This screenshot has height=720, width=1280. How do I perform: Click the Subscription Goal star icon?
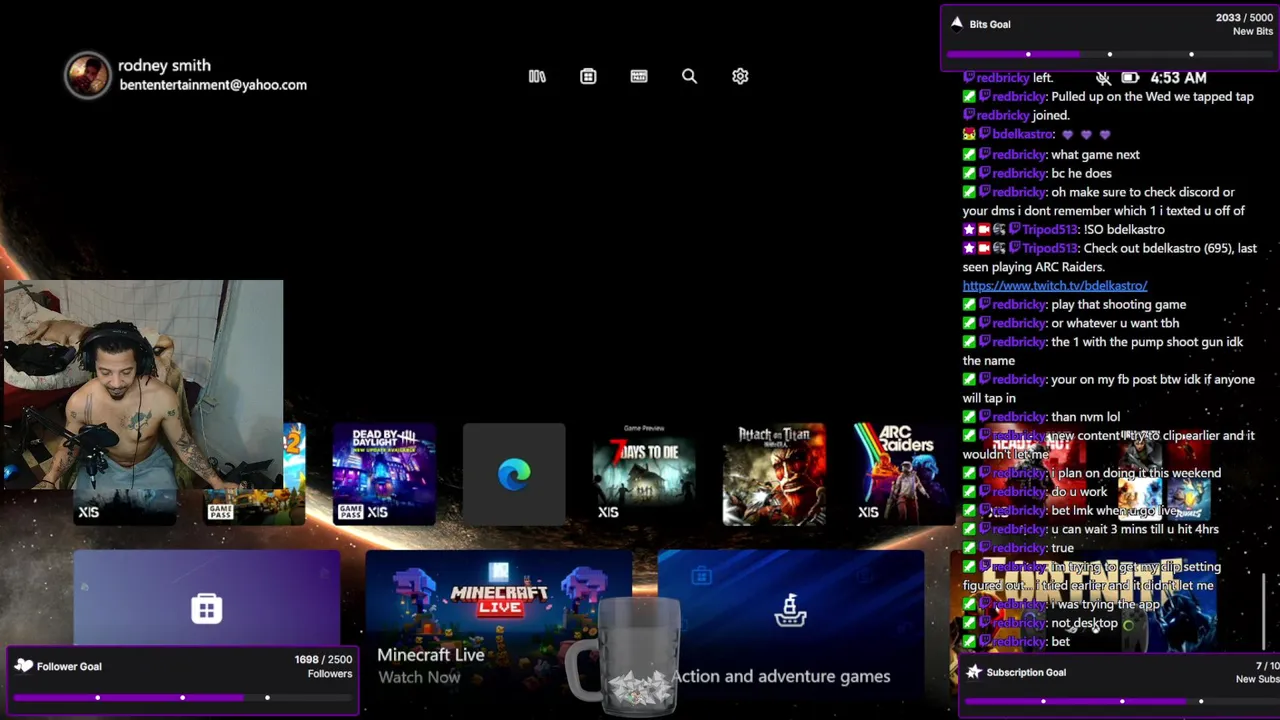point(974,672)
